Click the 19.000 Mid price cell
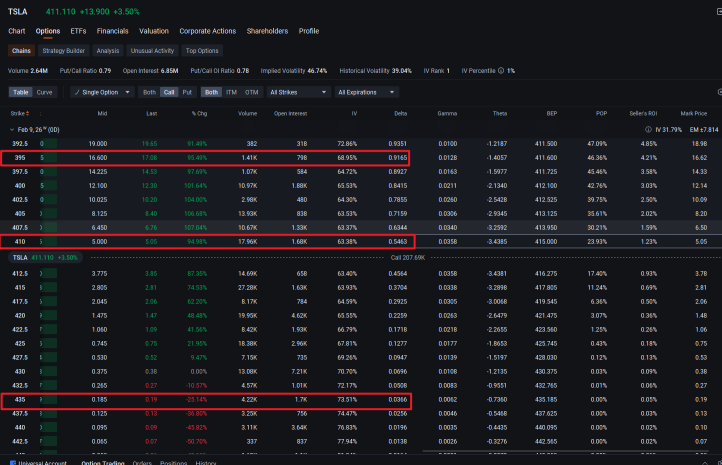Screen dimensions: 722x465 (98, 144)
